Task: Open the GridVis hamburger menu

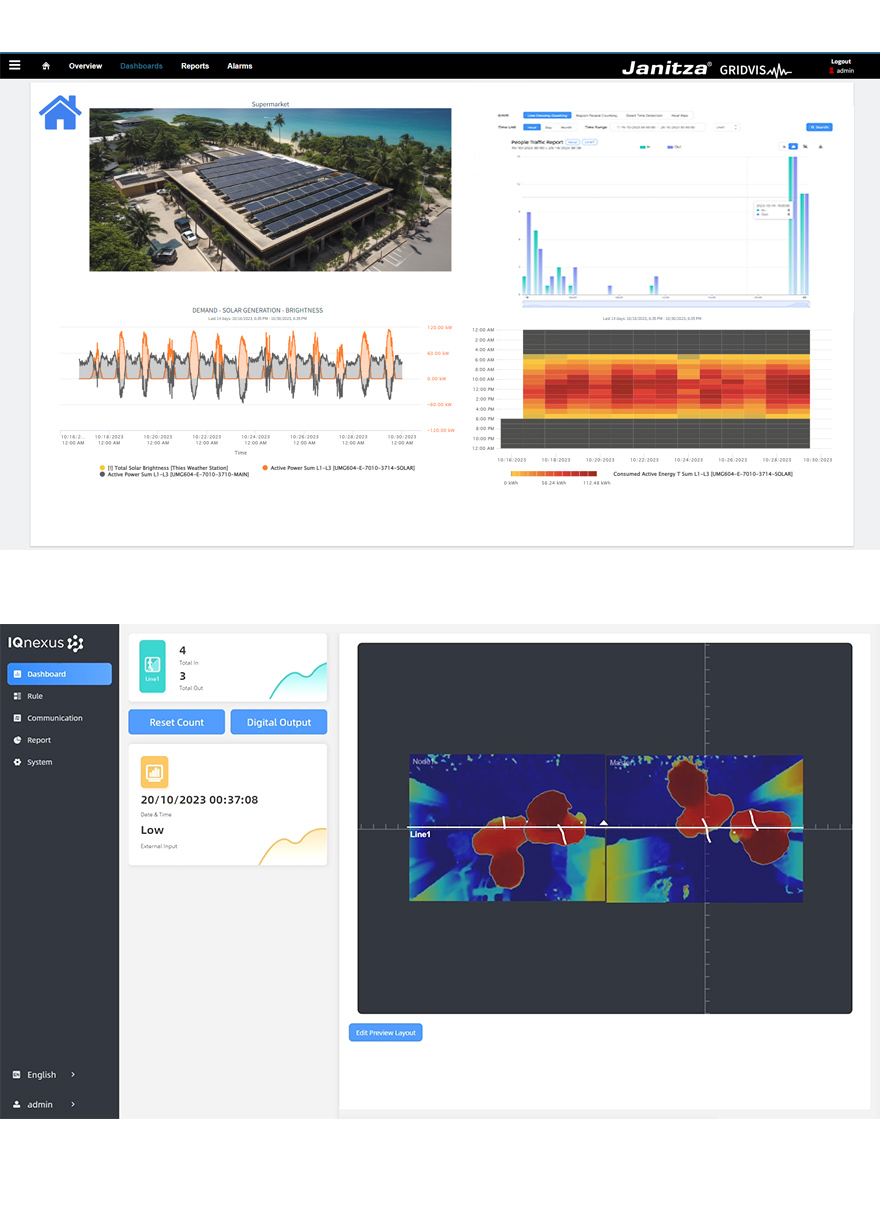Action: 14,65
